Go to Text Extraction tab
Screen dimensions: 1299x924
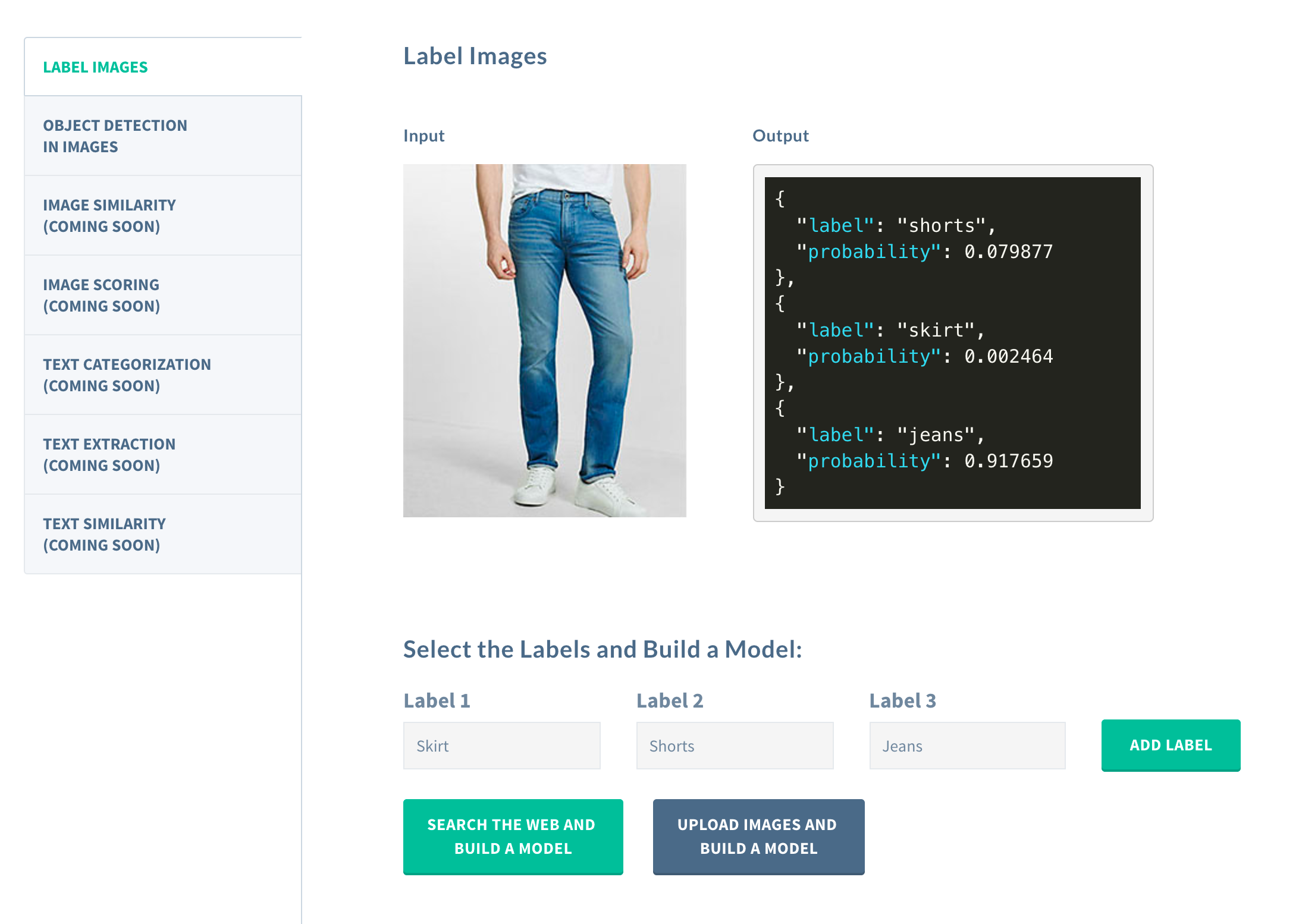(x=109, y=455)
